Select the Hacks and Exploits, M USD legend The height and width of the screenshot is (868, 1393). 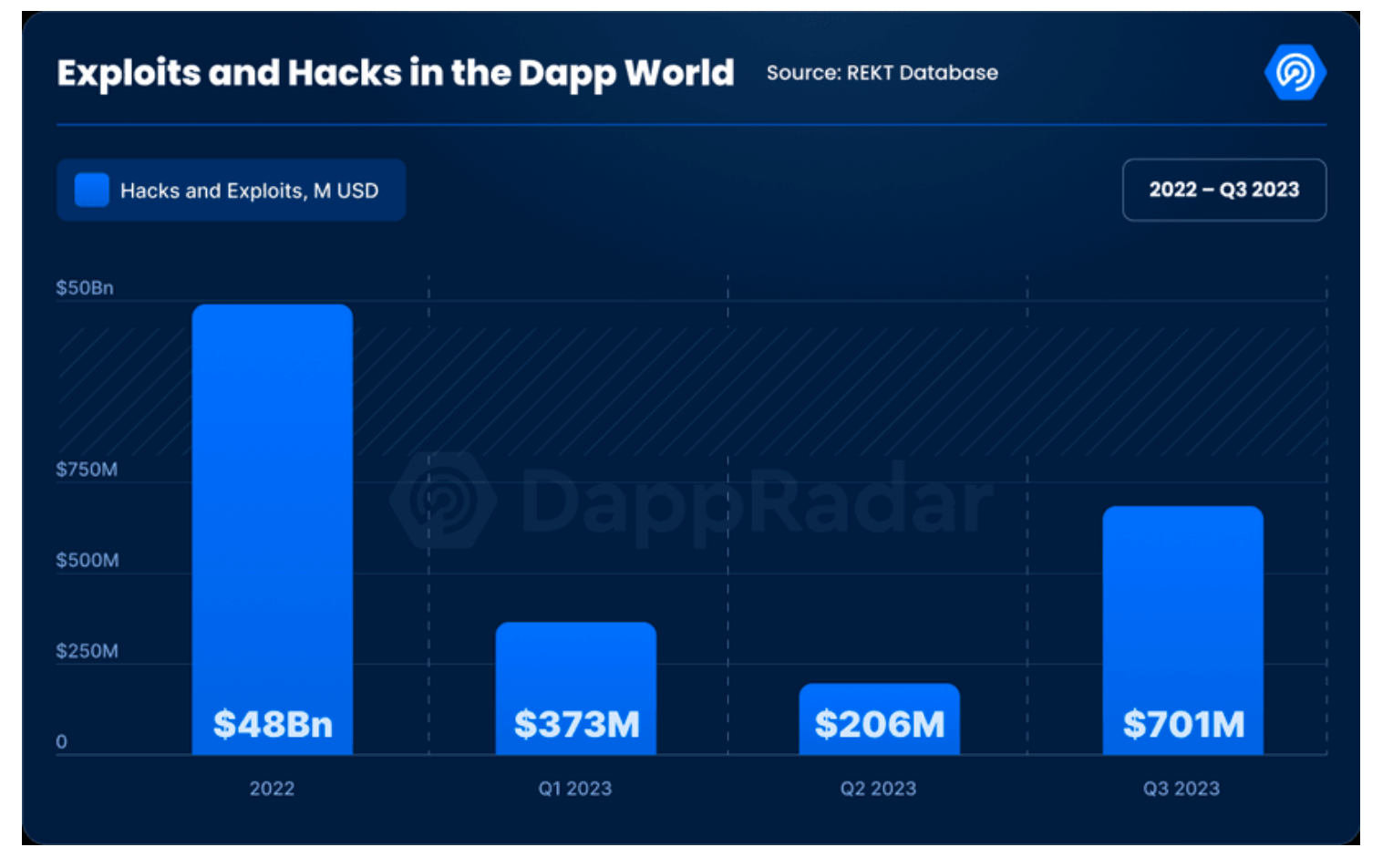232,190
